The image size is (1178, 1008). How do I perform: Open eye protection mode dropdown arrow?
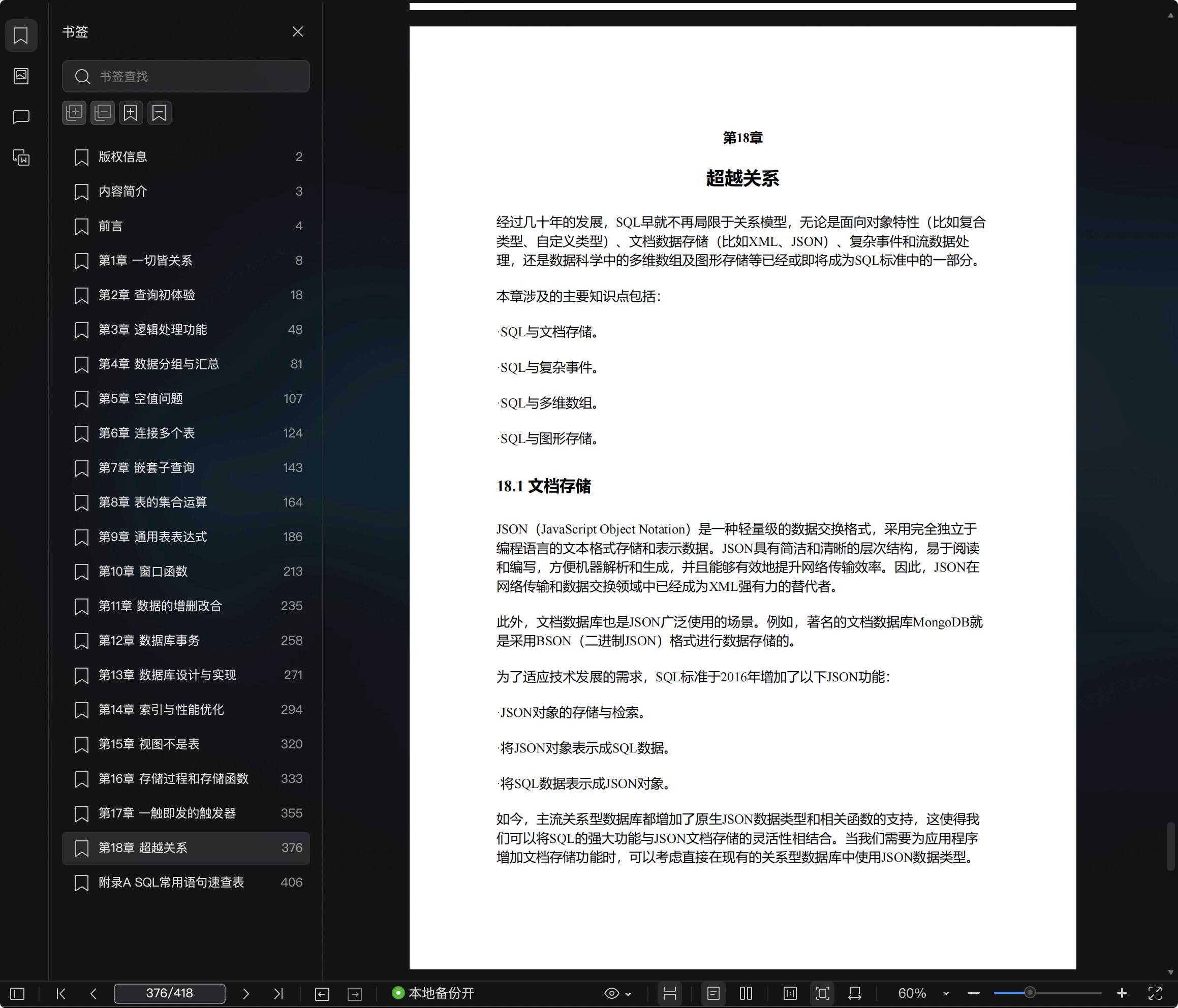[628, 994]
